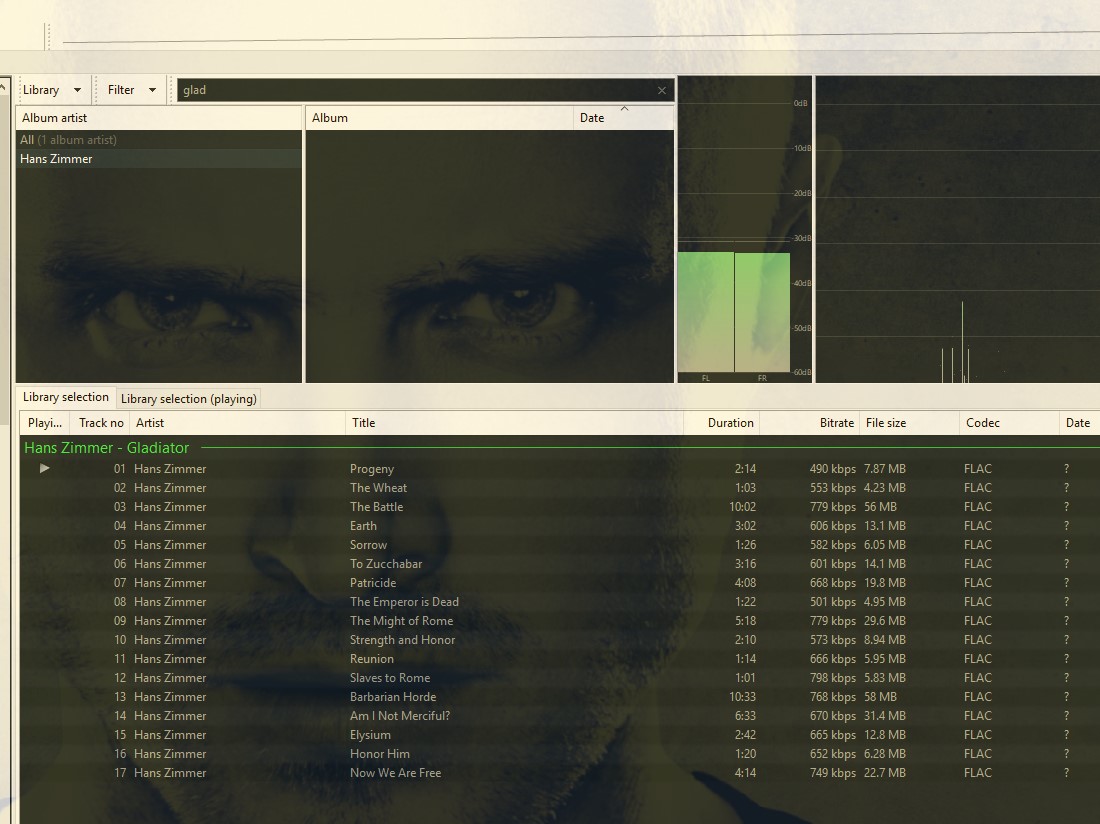Sort albums by Date column header
The image size is (1100, 824).
click(623, 118)
